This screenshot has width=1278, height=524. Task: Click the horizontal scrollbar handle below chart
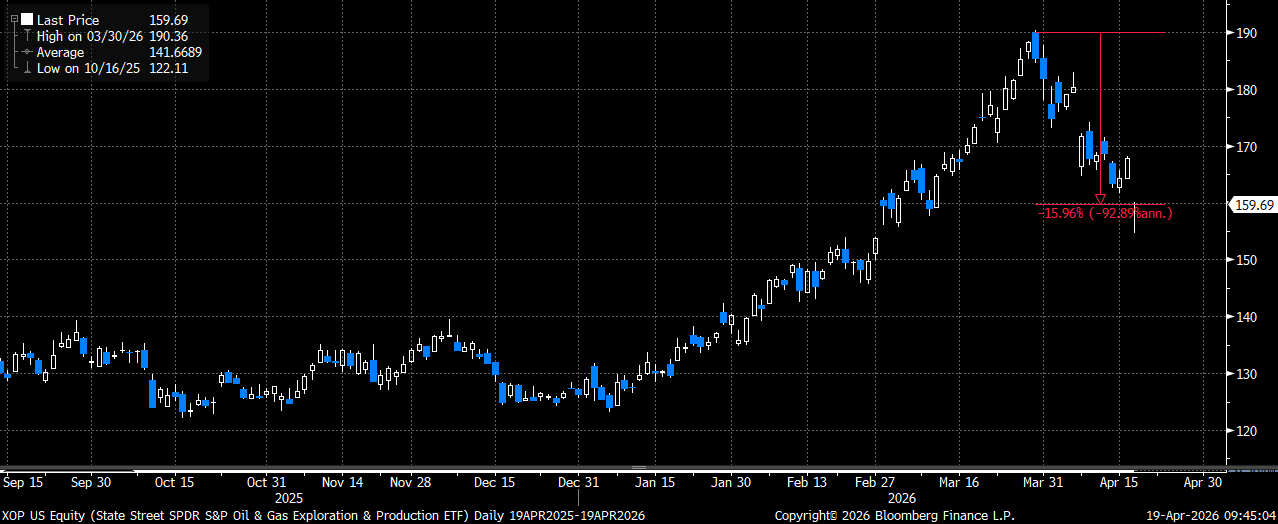point(640,467)
